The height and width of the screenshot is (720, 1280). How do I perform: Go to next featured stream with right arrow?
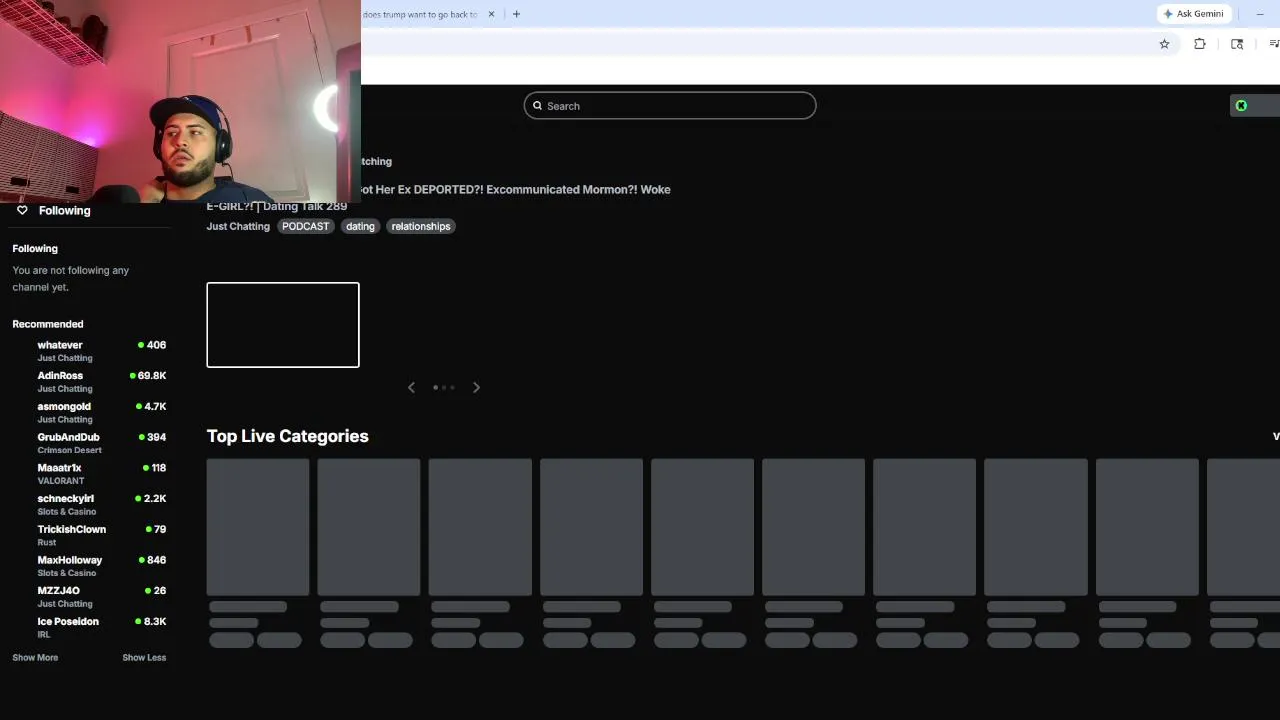476,387
